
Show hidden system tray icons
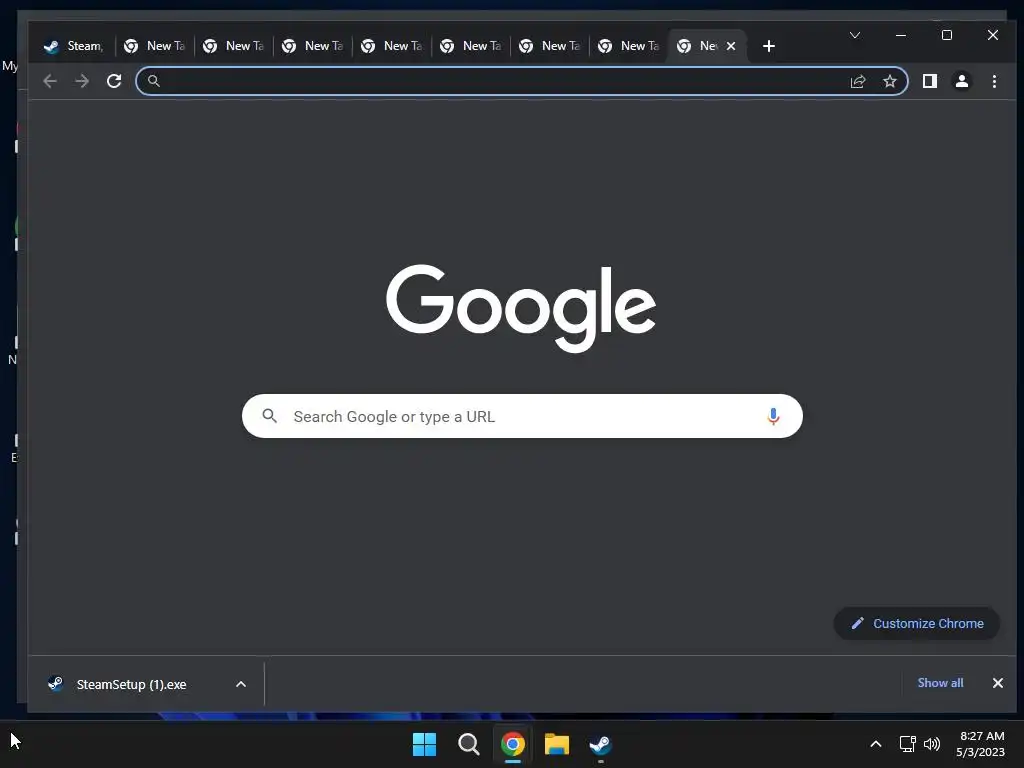876,744
